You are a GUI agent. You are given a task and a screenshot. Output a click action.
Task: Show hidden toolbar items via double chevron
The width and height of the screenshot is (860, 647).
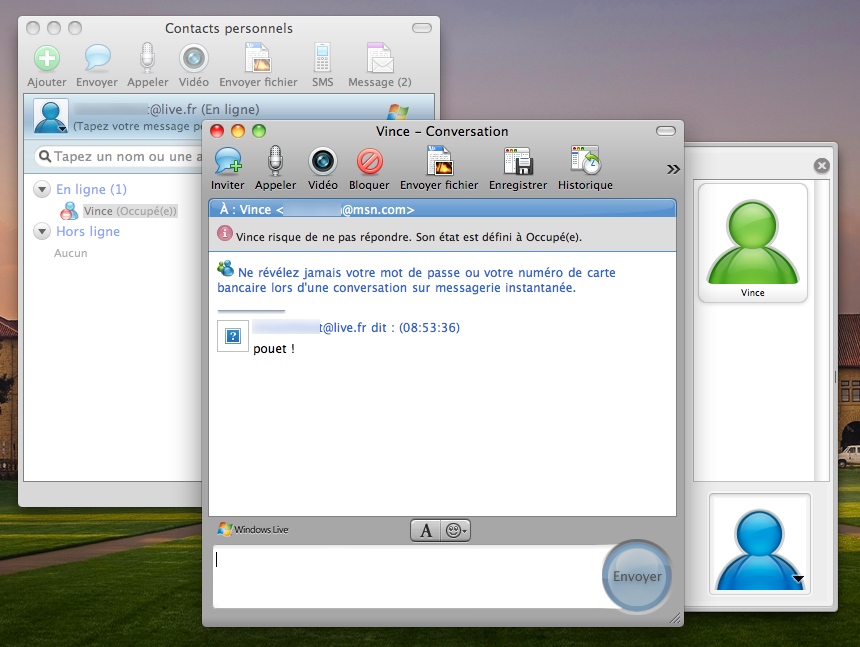(673, 169)
